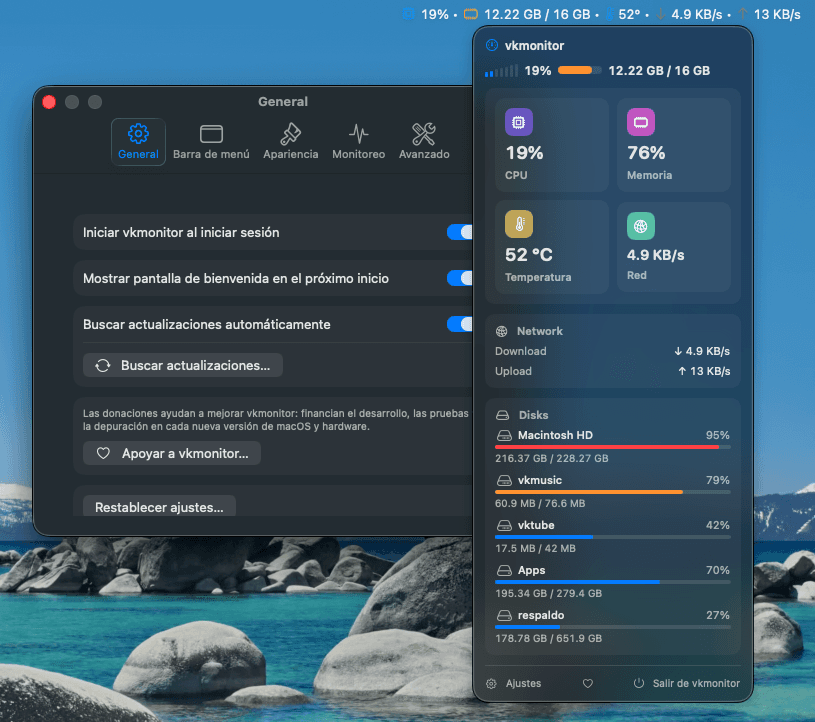Click the 178.78 GB / 651.9 GB text
This screenshot has height=722, width=815.
pyautogui.click(x=548, y=638)
